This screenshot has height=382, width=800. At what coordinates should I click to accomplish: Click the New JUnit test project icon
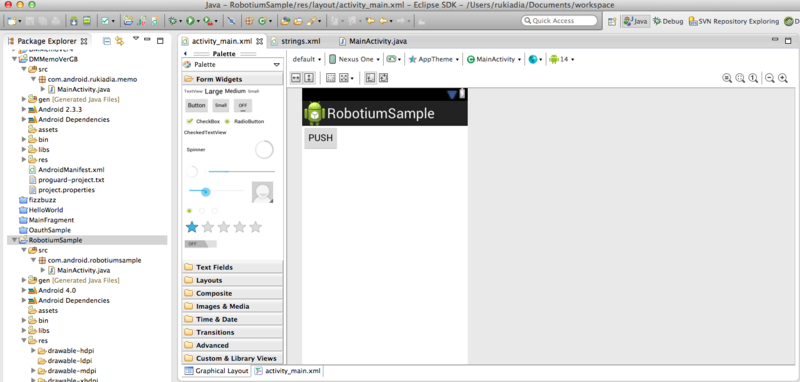point(142,21)
